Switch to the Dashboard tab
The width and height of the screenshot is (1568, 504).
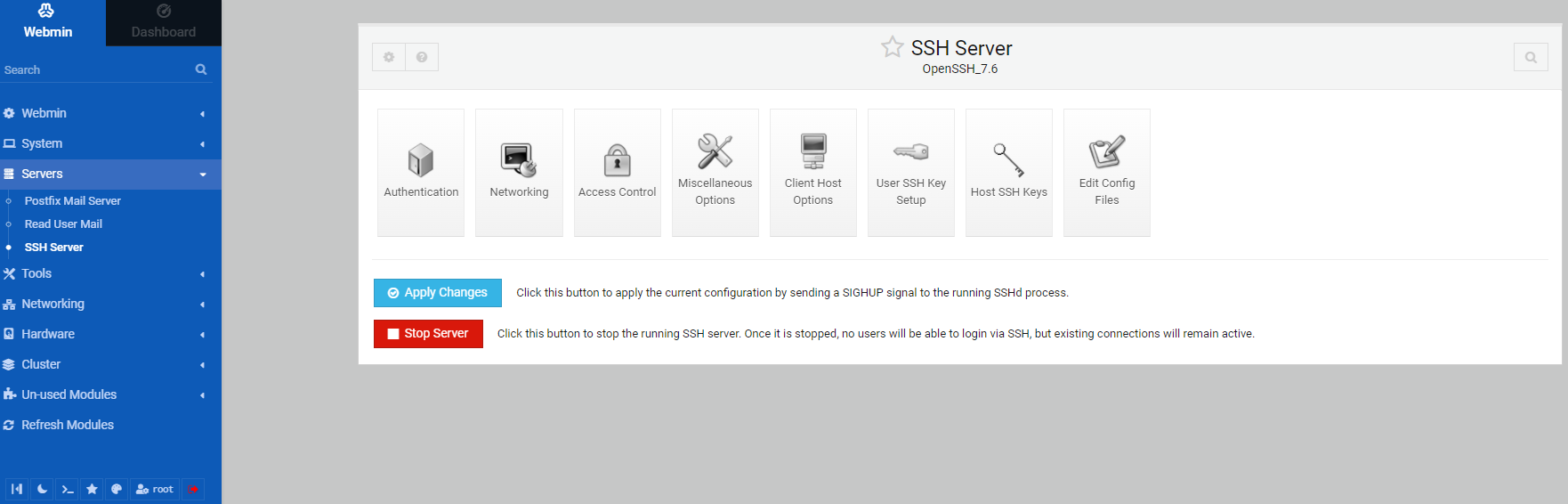(164, 23)
